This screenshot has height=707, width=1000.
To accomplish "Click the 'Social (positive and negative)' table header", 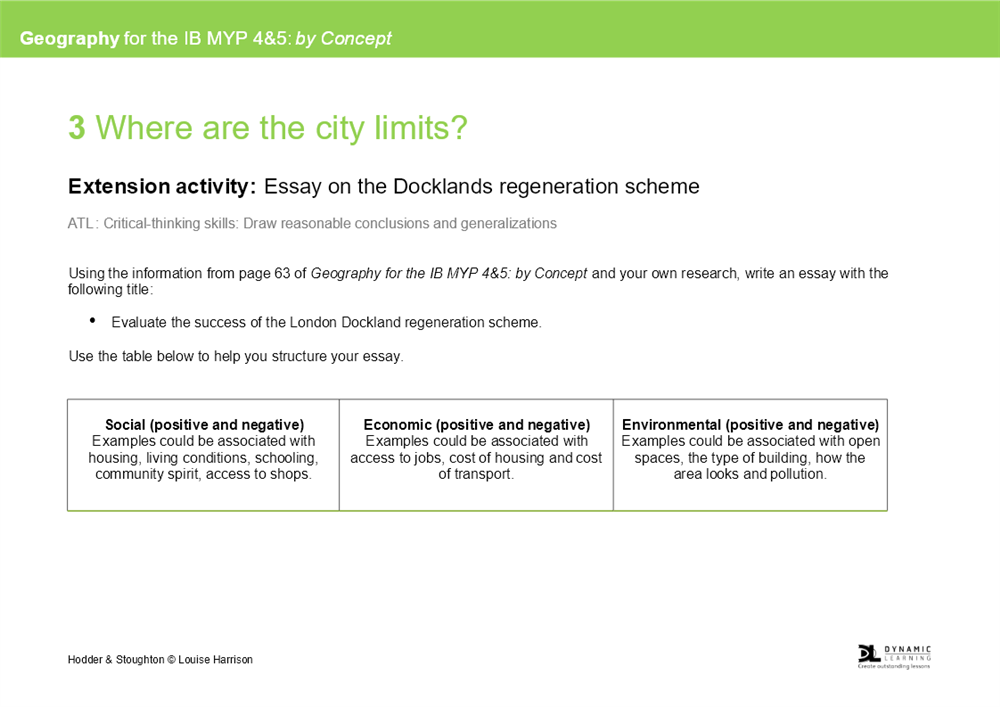I will pos(203,424).
